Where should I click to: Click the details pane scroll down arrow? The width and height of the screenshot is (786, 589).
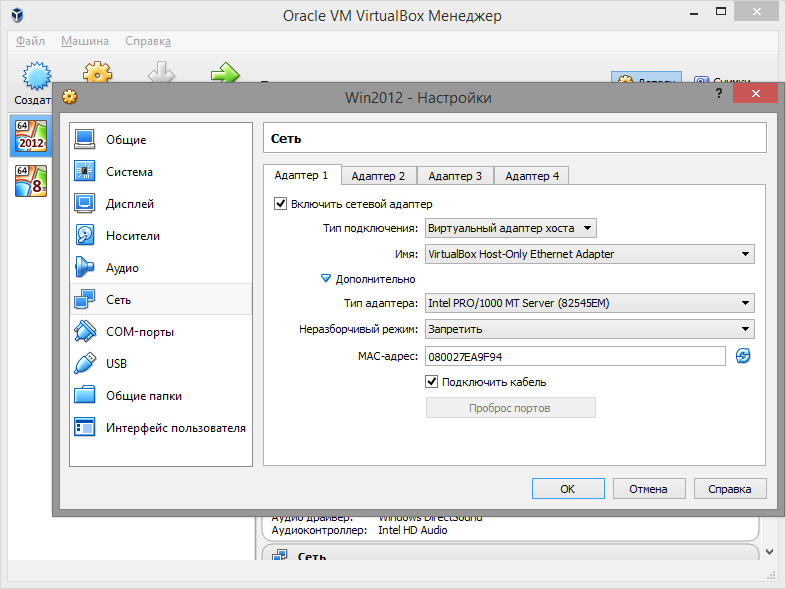[769, 552]
